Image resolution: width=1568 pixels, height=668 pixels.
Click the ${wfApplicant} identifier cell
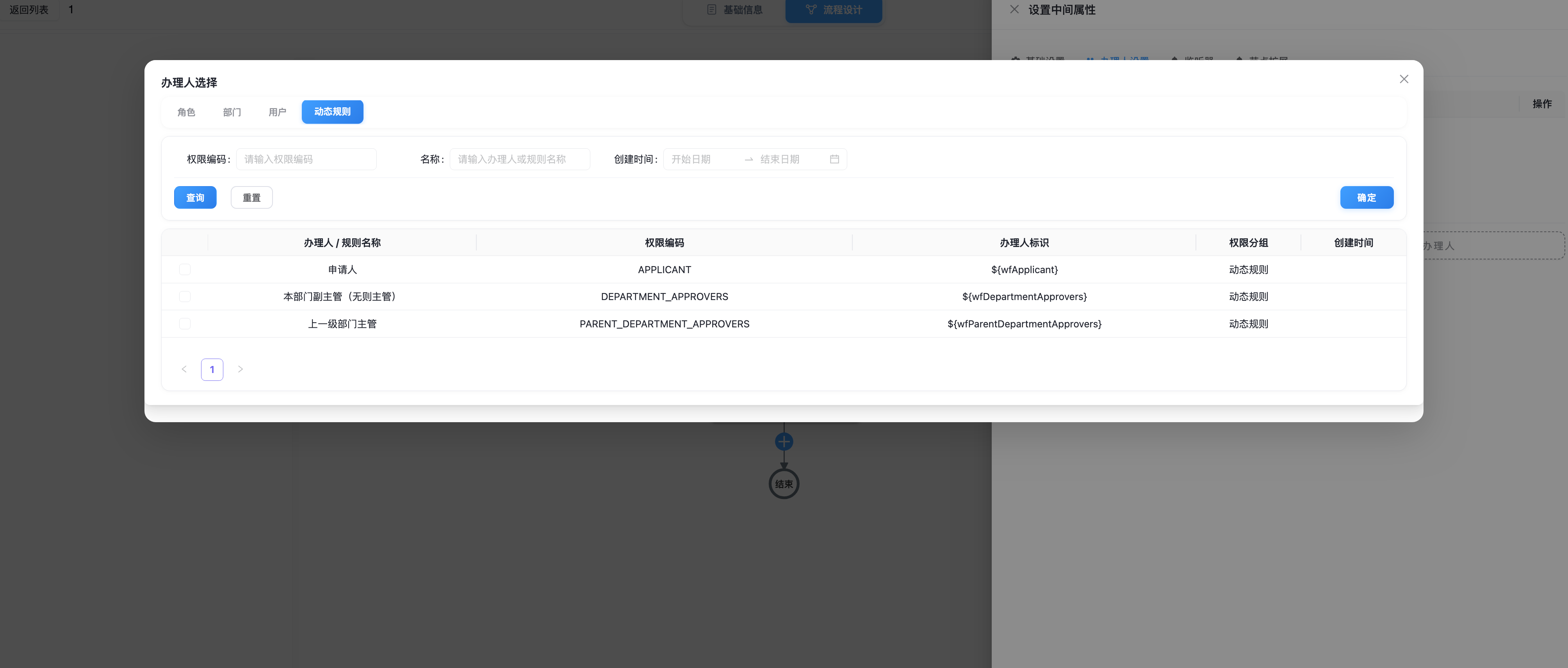pos(1025,270)
